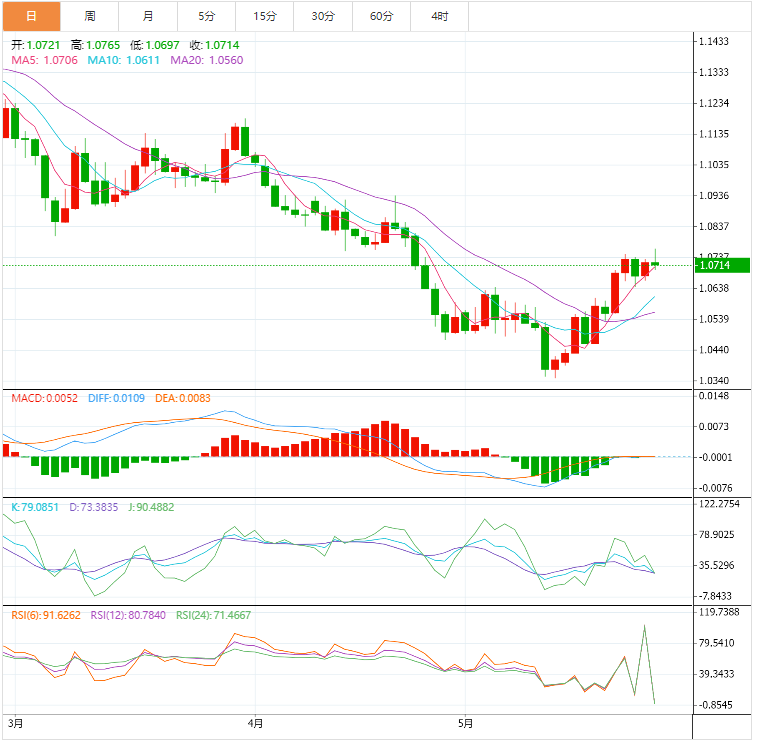Click the 1.0340 price axis label

point(713,381)
